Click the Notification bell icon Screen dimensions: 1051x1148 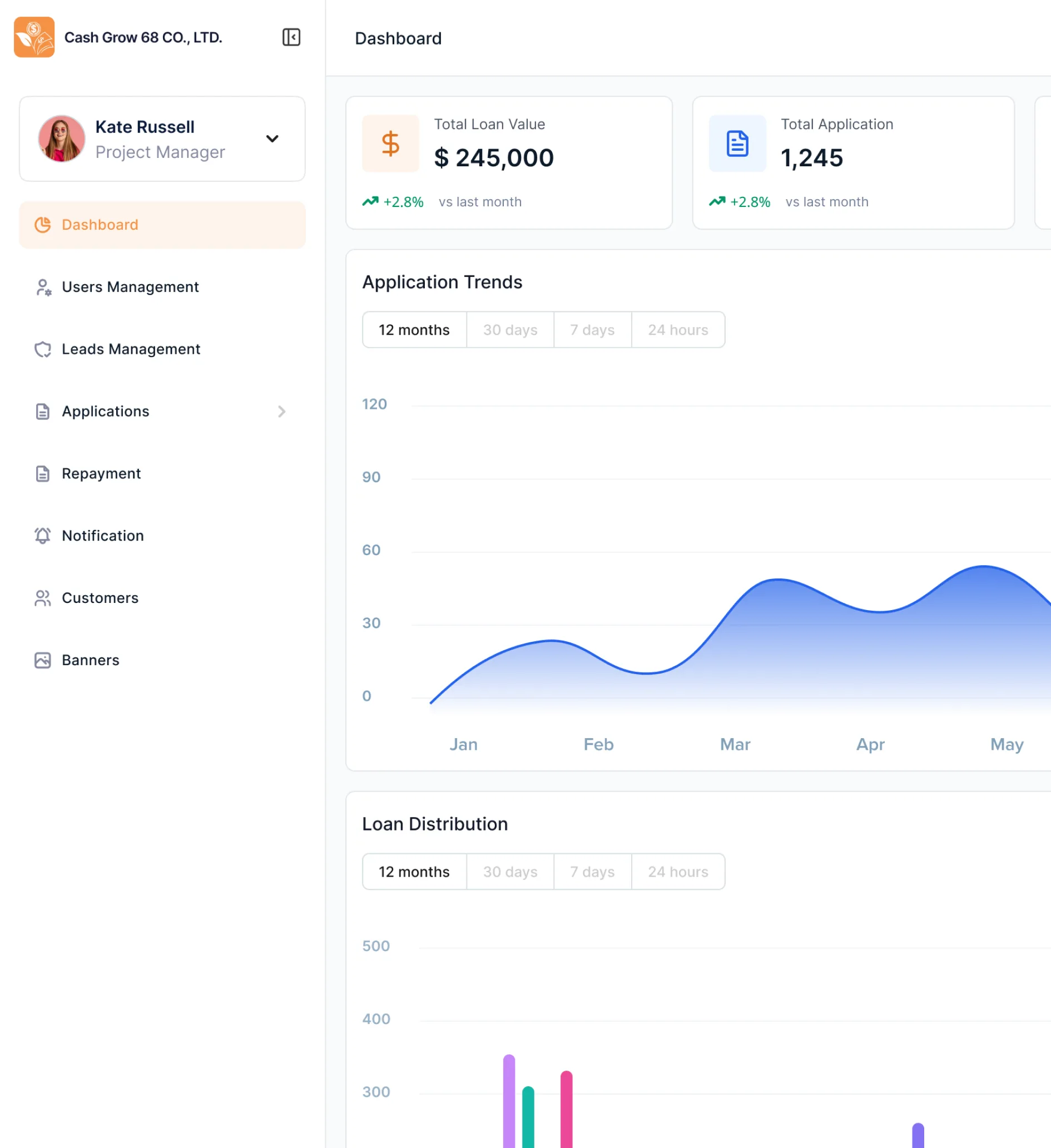[43, 535]
